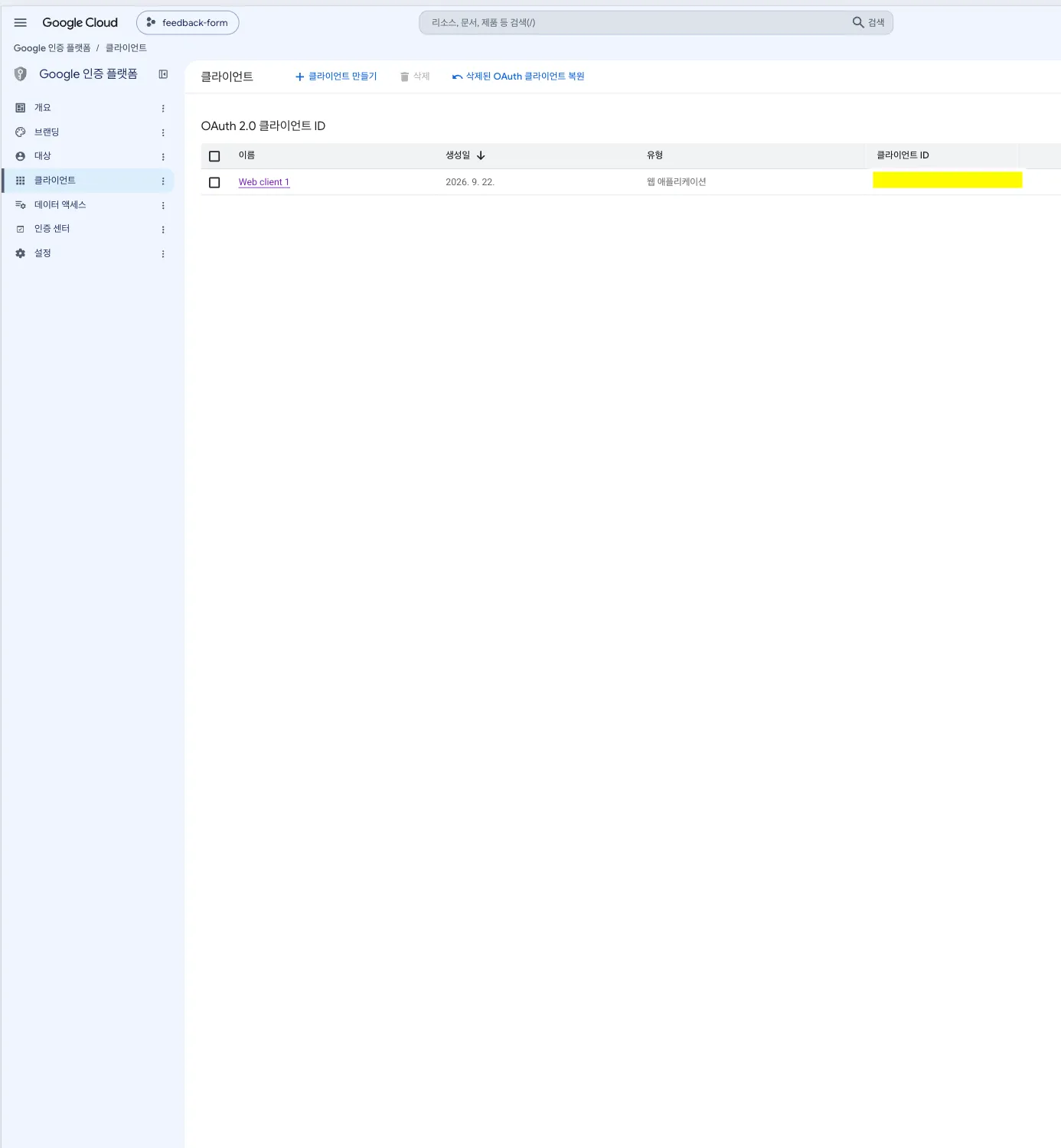The width and height of the screenshot is (1061, 1148).
Task: Open the three-dot menu beside 개요
Action: pos(163,109)
